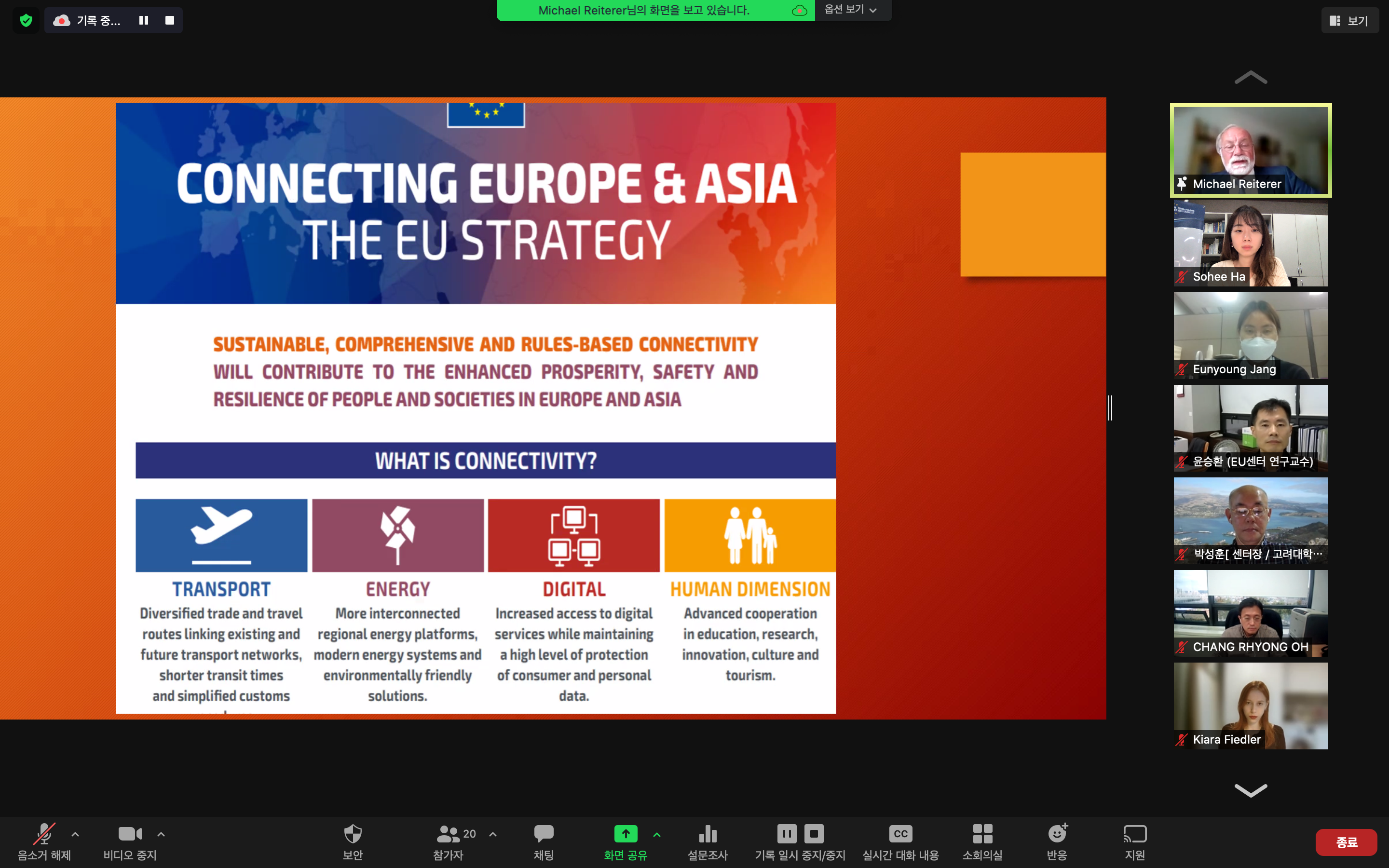1389x868 pixels.
Task: Select Sohee Ha's video thumbnail
Action: pyautogui.click(x=1250, y=244)
